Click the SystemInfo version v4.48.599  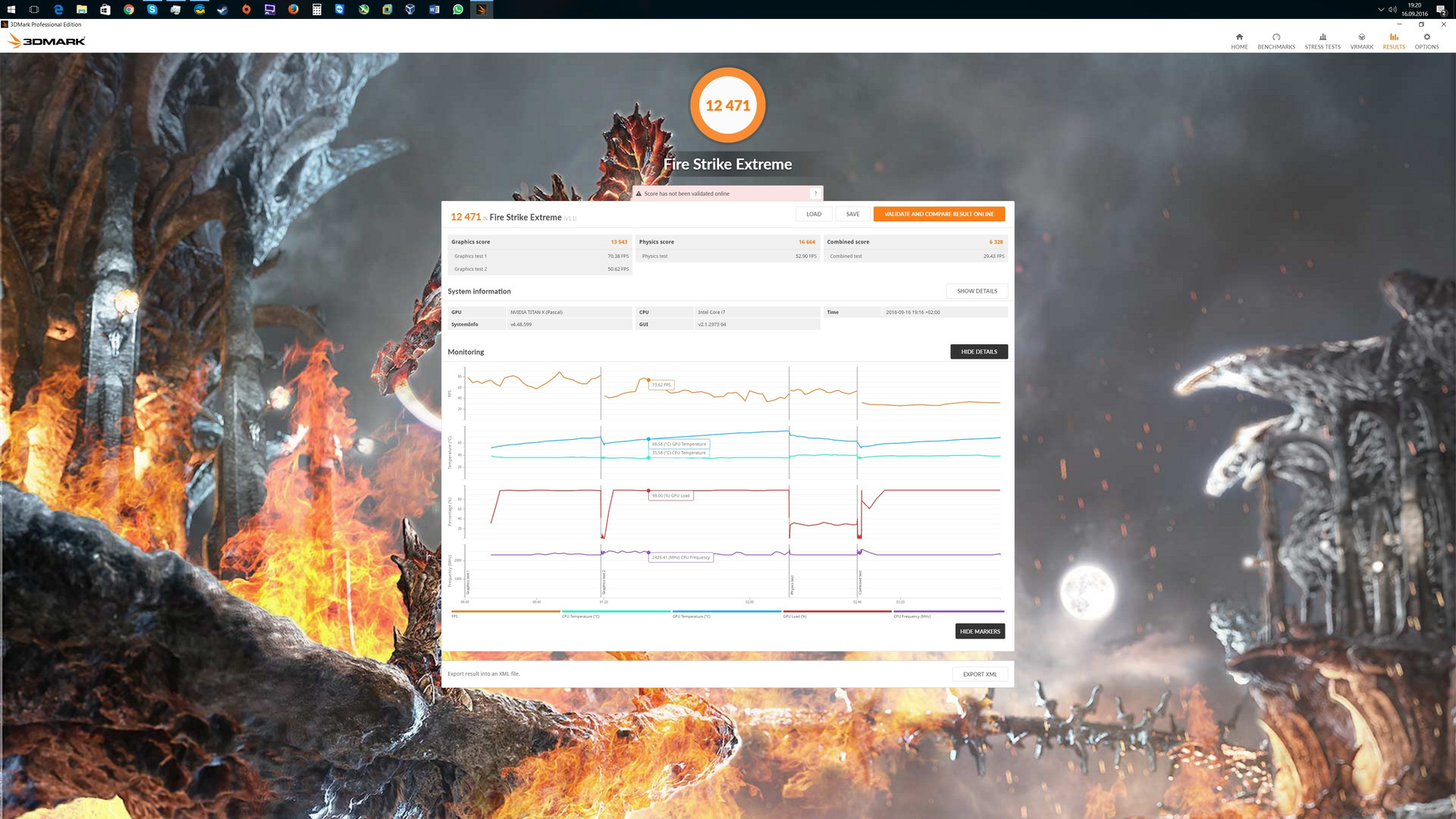(521, 325)
